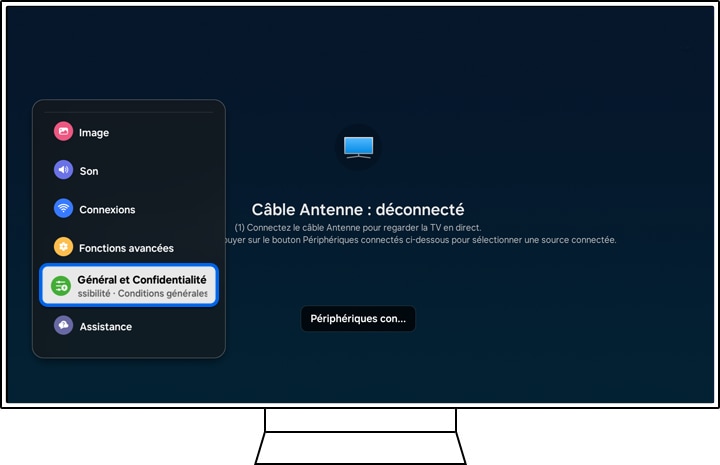Viewport: 720px width, 465px height.
Task: Click the instruction text about connecting the antenna cable
Action: [x=358, y=228]
